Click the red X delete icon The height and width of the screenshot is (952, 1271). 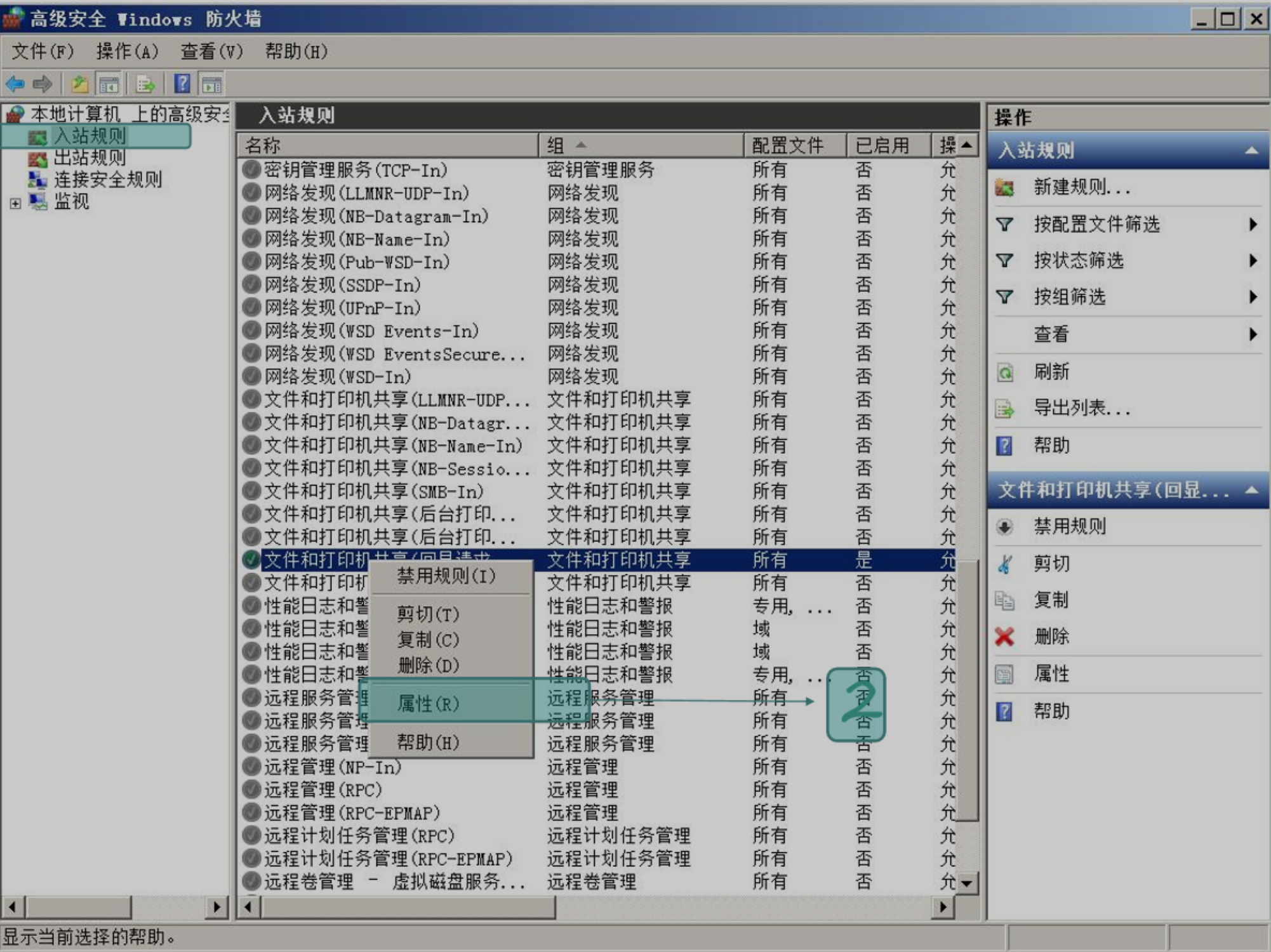tap(1004, 637)
